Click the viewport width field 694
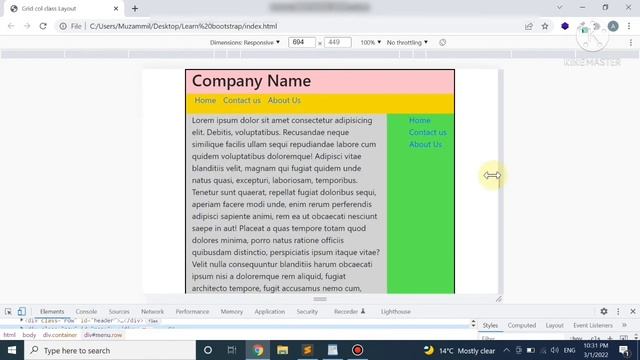The width and height of the screenshot is (640, 360). [x=302, y=42]
